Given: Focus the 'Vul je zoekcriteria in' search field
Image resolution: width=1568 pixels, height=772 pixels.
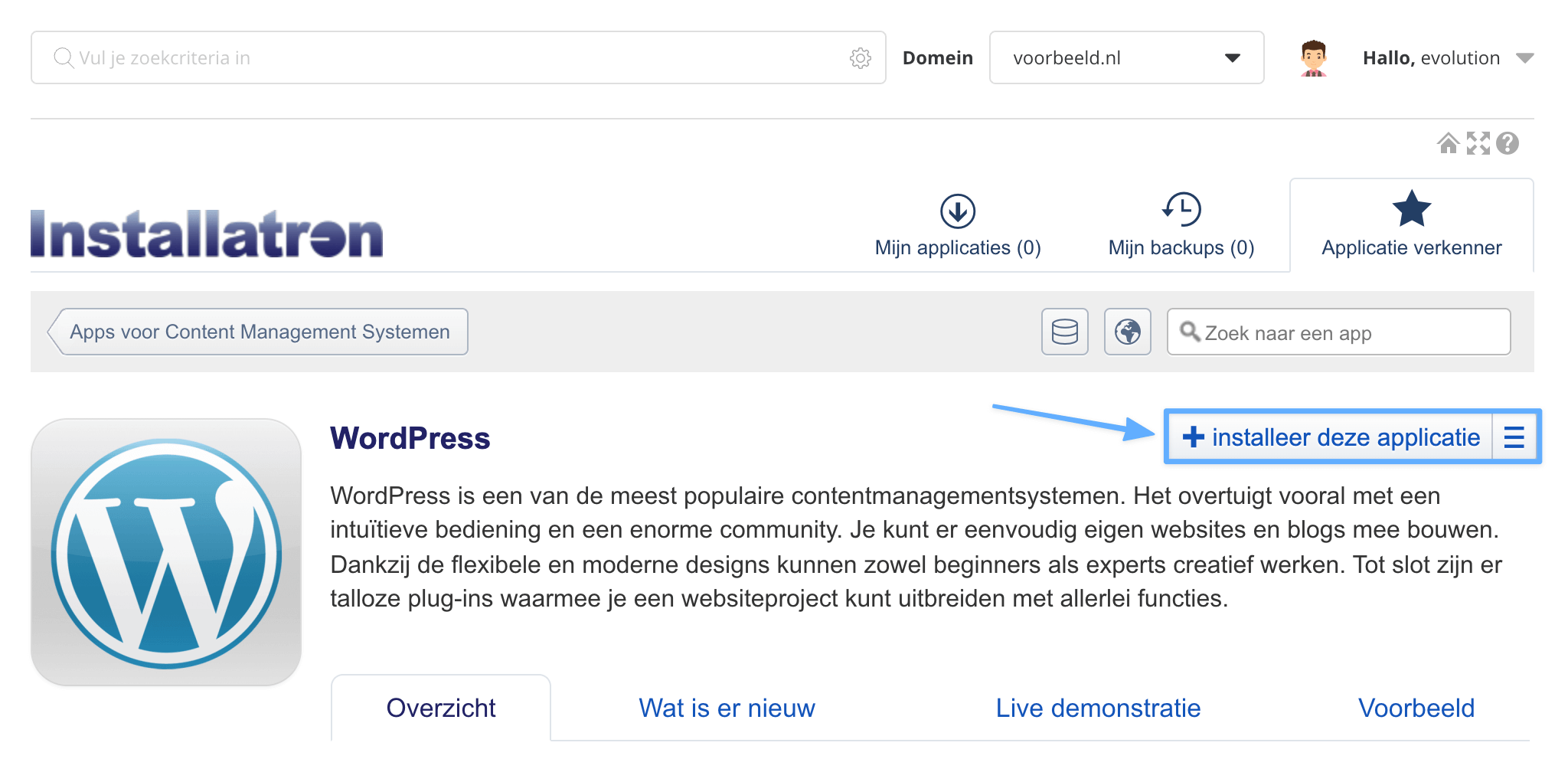Looking at the screenshot, I should point(458,57).
